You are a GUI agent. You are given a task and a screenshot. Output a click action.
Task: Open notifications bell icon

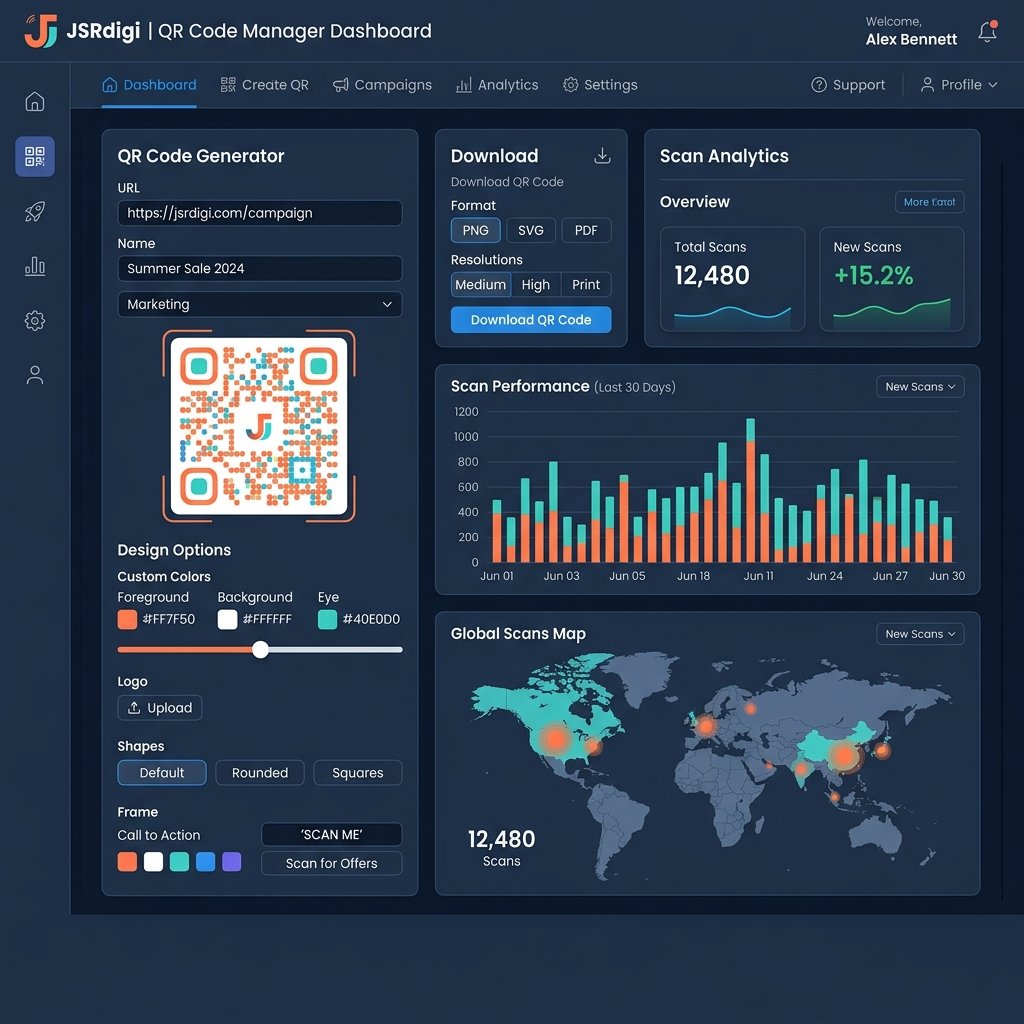[x=987, y=31]
